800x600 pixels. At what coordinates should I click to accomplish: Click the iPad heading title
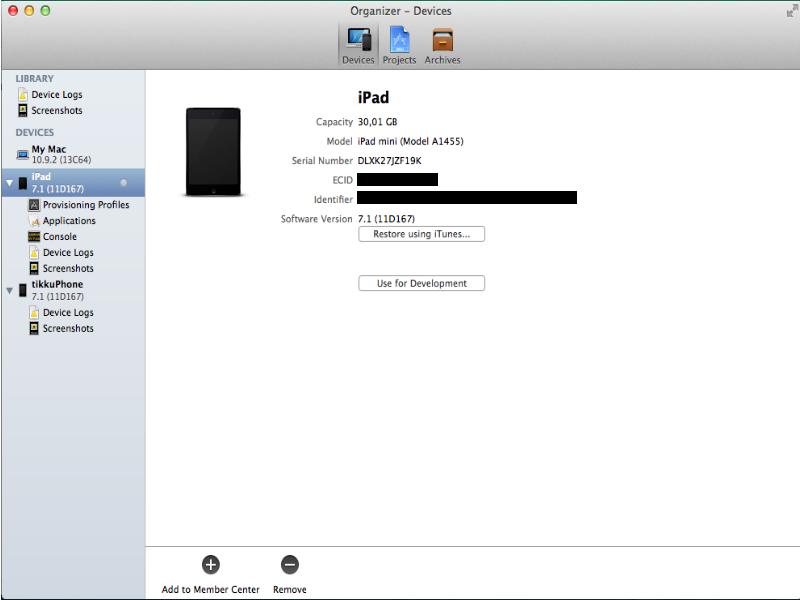[x=373, y=97]
